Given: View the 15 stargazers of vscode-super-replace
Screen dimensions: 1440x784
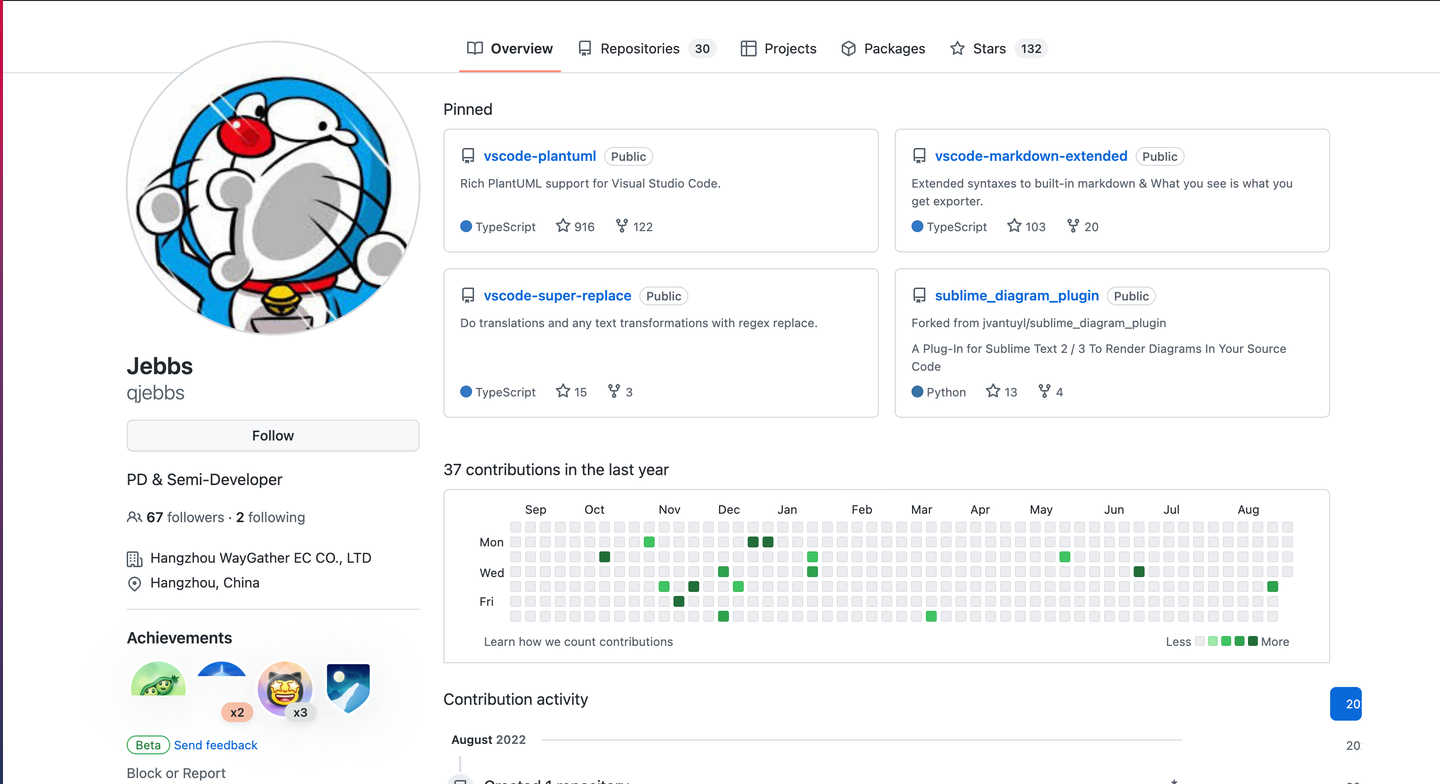Looking at the screenshot, I should click(571, 392).
